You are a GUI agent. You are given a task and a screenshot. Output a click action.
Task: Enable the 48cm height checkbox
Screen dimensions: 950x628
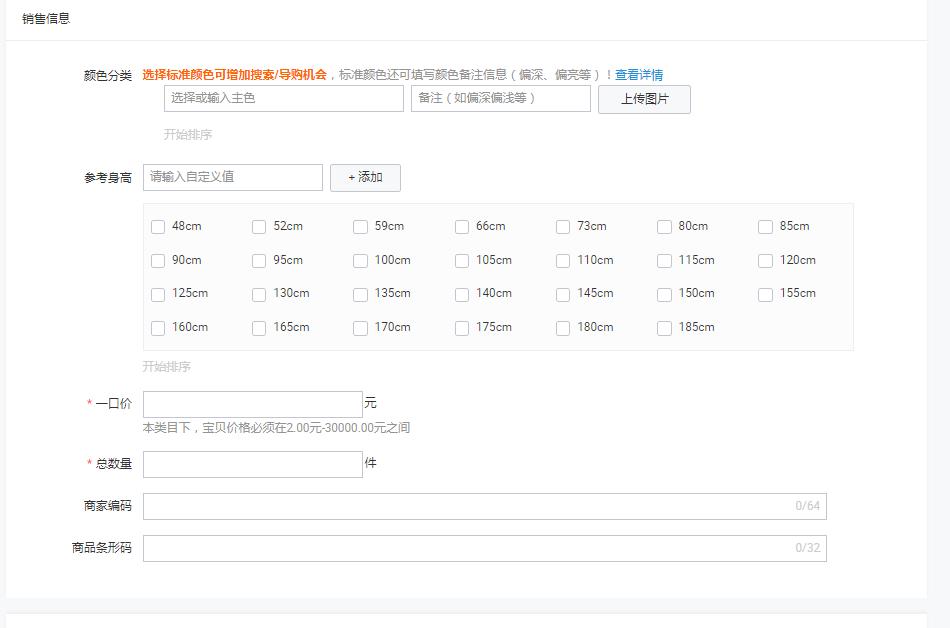tap(157, 227)
